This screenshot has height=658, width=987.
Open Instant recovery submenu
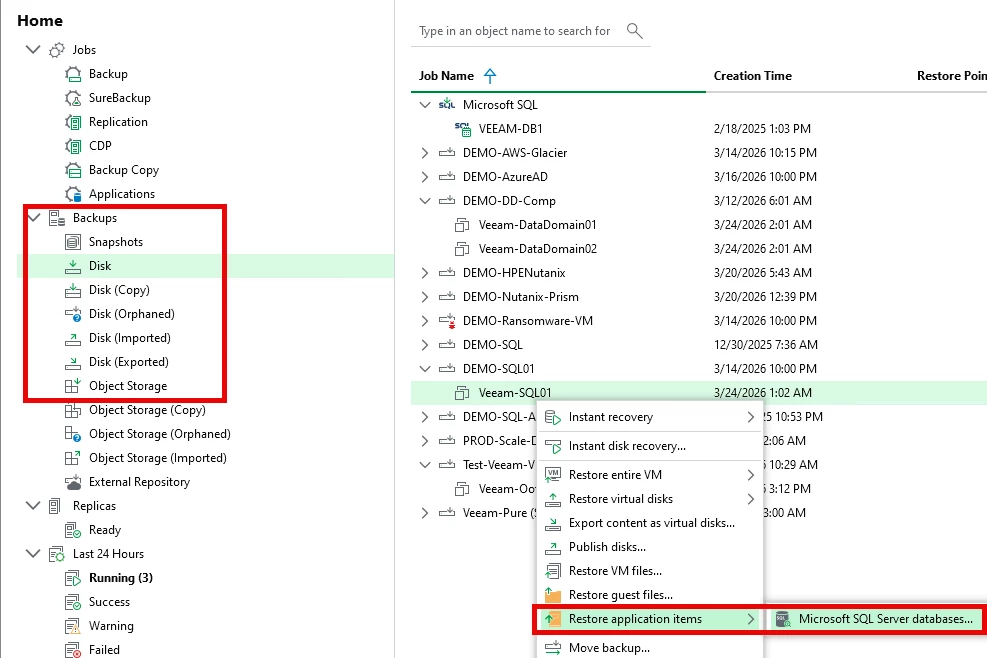(x=650, y=417)
